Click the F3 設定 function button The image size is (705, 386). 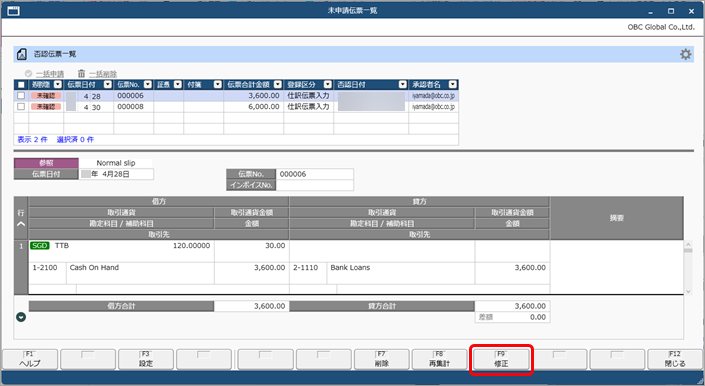pos(146,359)
